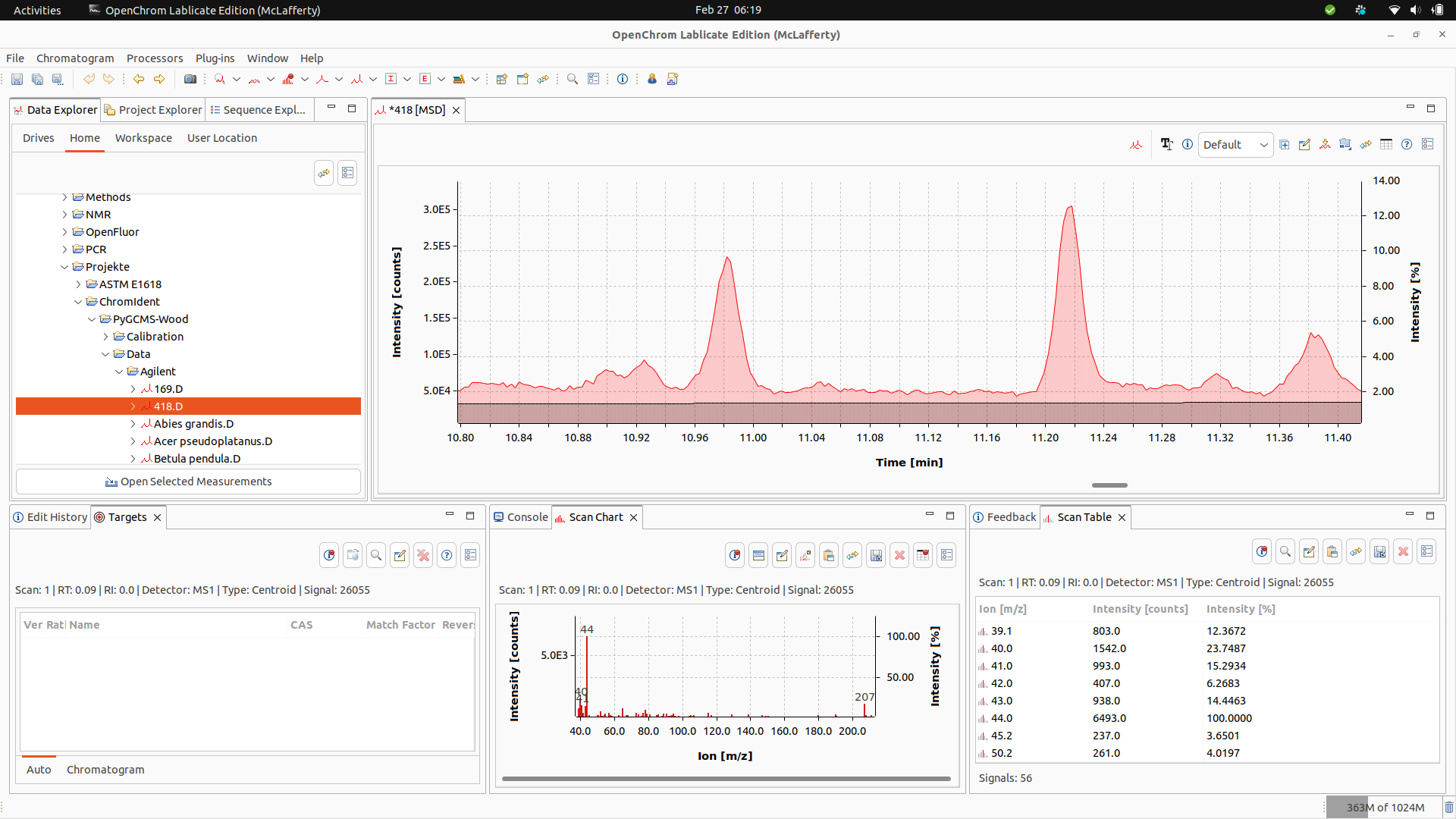1456x819 pixels.
Task: Click the save icon in main toolbar
Action: coord(17,79)
